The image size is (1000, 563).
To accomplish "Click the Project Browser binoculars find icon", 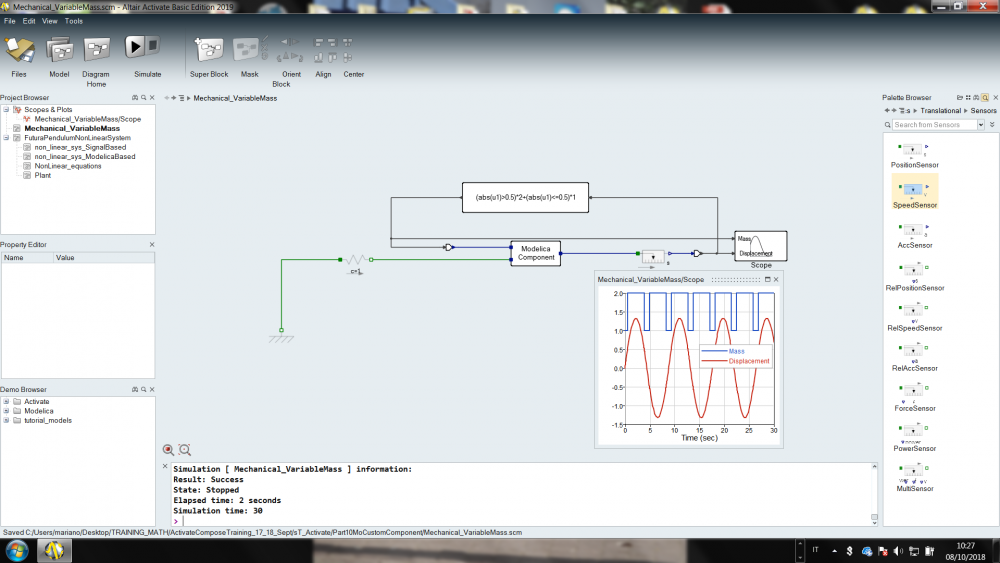I will click(x=135, y=98).
